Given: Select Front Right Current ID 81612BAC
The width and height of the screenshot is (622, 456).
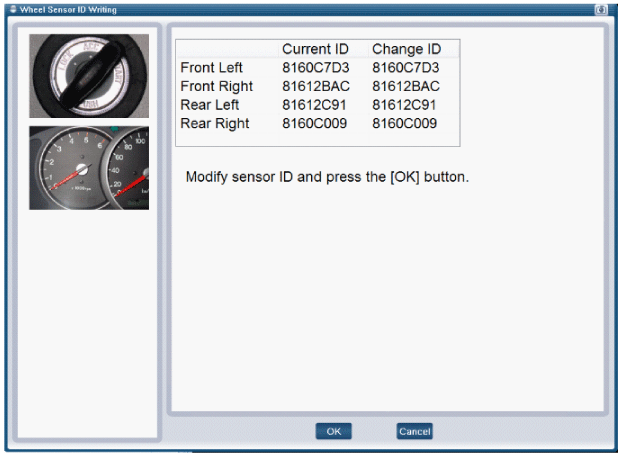Looking at the screenshot, I should 316,86.
